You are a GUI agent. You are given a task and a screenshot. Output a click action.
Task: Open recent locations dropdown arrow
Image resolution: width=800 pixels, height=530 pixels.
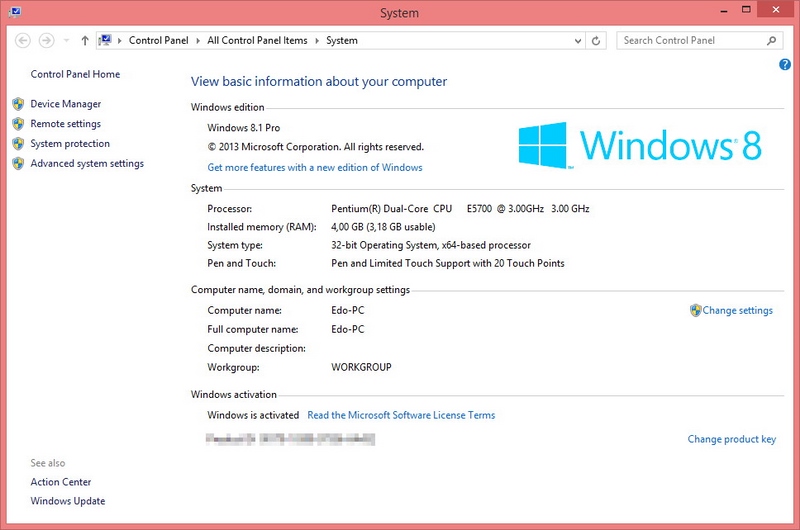[66, 40]
